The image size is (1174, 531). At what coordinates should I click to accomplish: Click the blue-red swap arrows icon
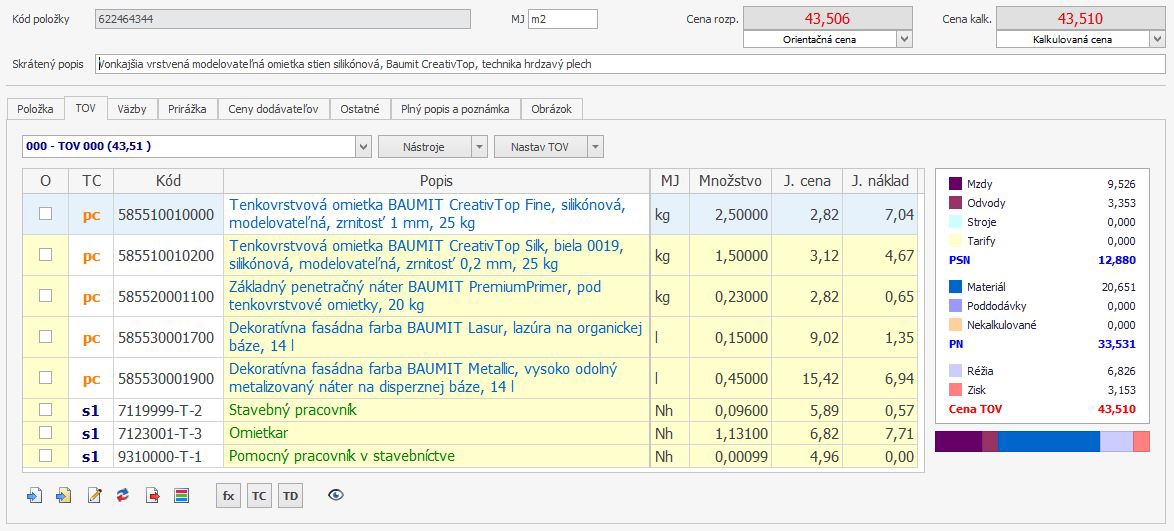pos(123,495)
